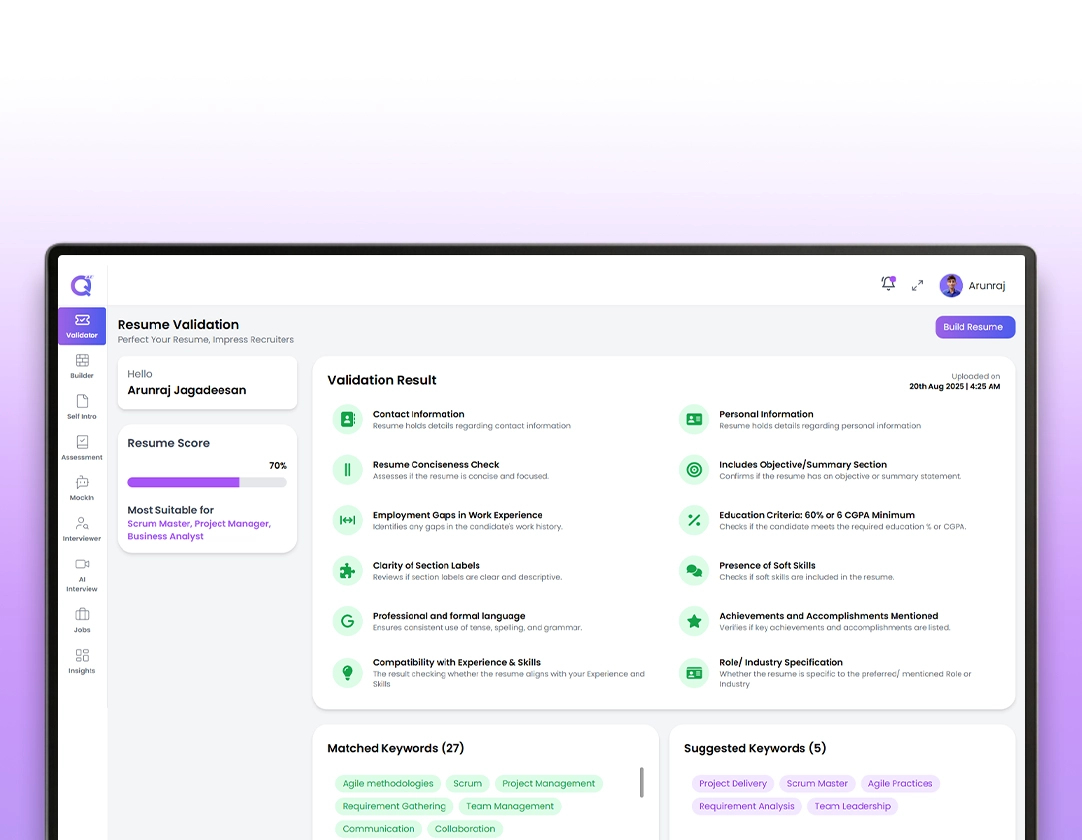Viewport: 1082px width, 840px height.
Task: Open the AI Interview page
Action: click(x=82, y=574)
